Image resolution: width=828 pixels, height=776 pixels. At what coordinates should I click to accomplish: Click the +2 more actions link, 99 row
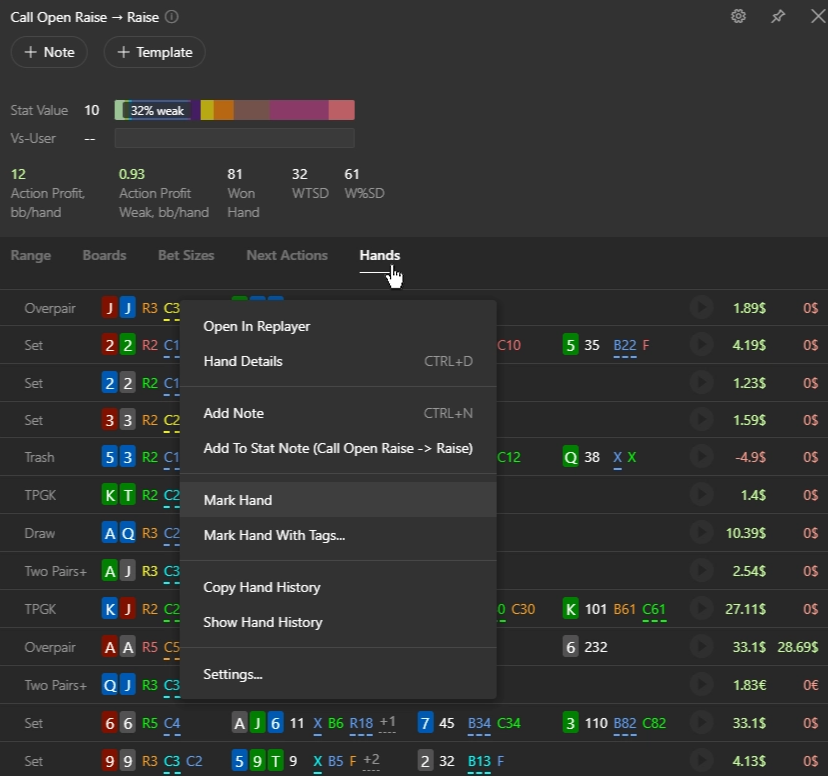tap(372, 760)
